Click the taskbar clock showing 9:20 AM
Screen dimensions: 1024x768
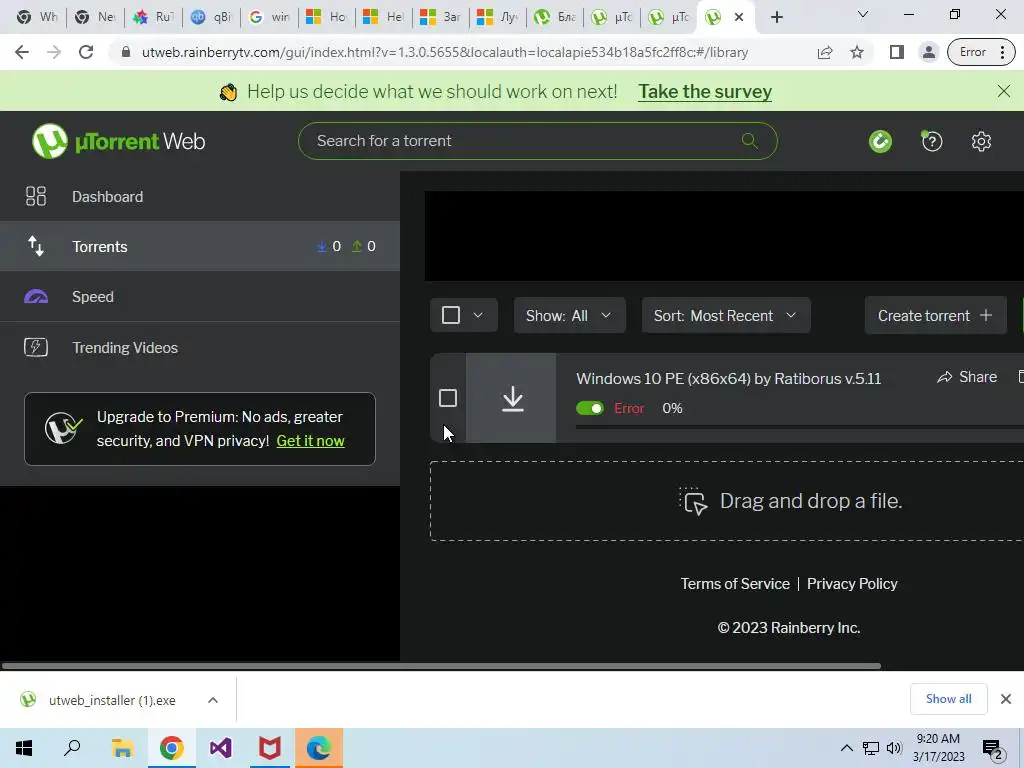[x=938, y=748]
